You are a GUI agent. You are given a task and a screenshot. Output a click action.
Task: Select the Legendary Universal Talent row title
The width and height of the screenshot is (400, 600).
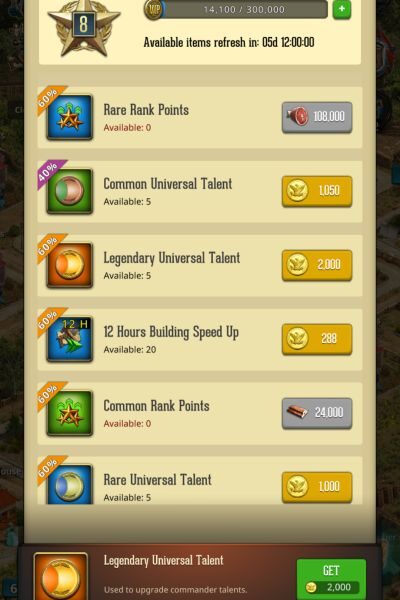click(172, 258)
